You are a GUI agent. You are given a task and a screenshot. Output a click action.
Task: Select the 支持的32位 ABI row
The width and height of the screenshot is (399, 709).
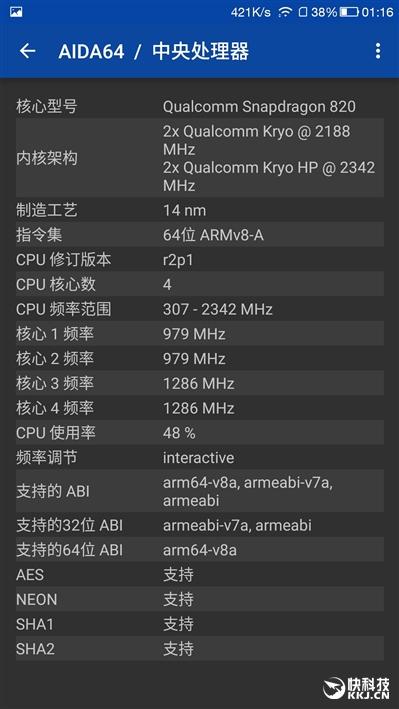coord(200,525)
